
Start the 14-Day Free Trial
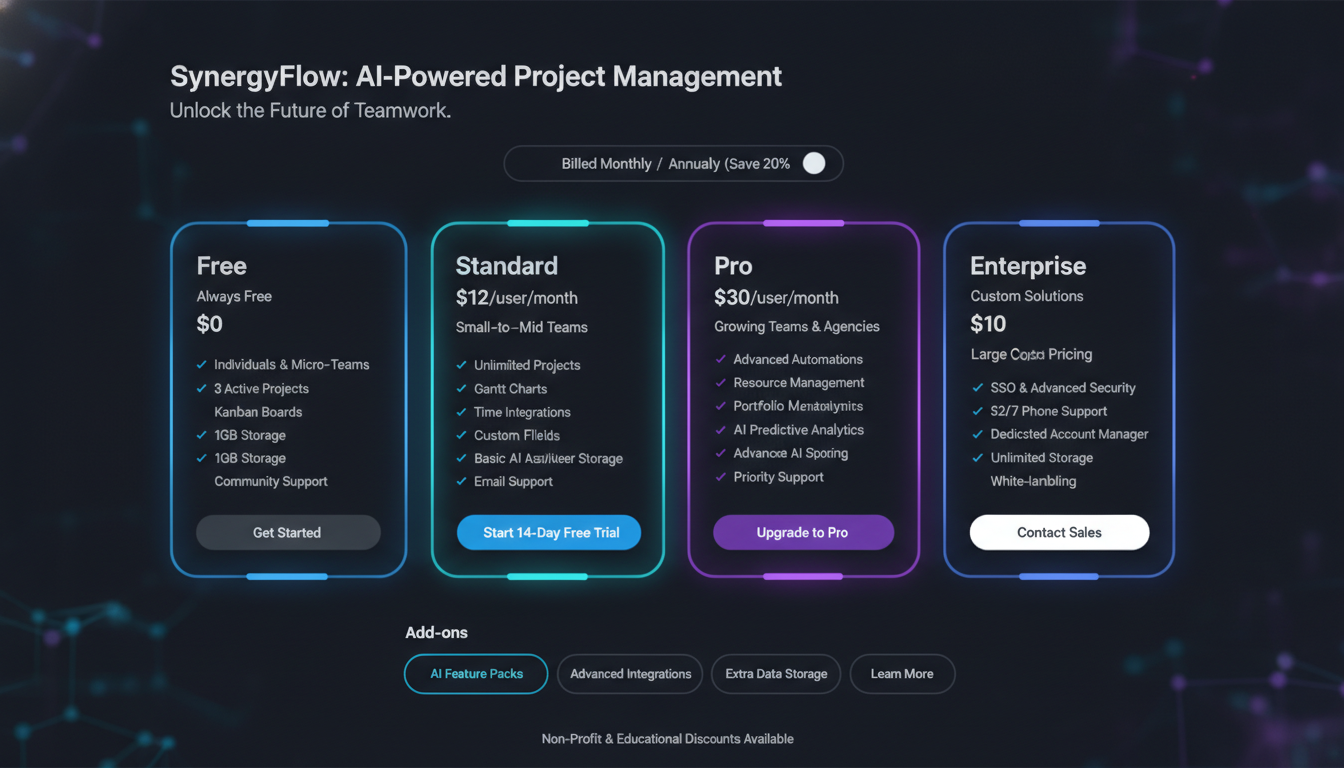point(549,532)
